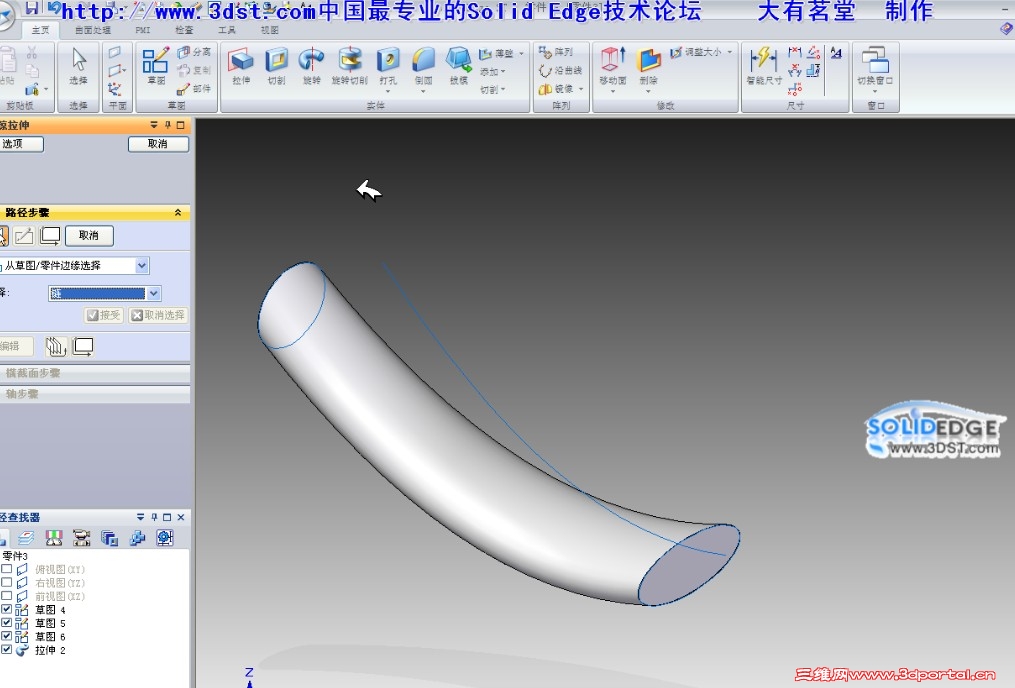Click the 阵列 pattern tool
The height and width of the screenshot is (688, 1015).
coord(556,52)
